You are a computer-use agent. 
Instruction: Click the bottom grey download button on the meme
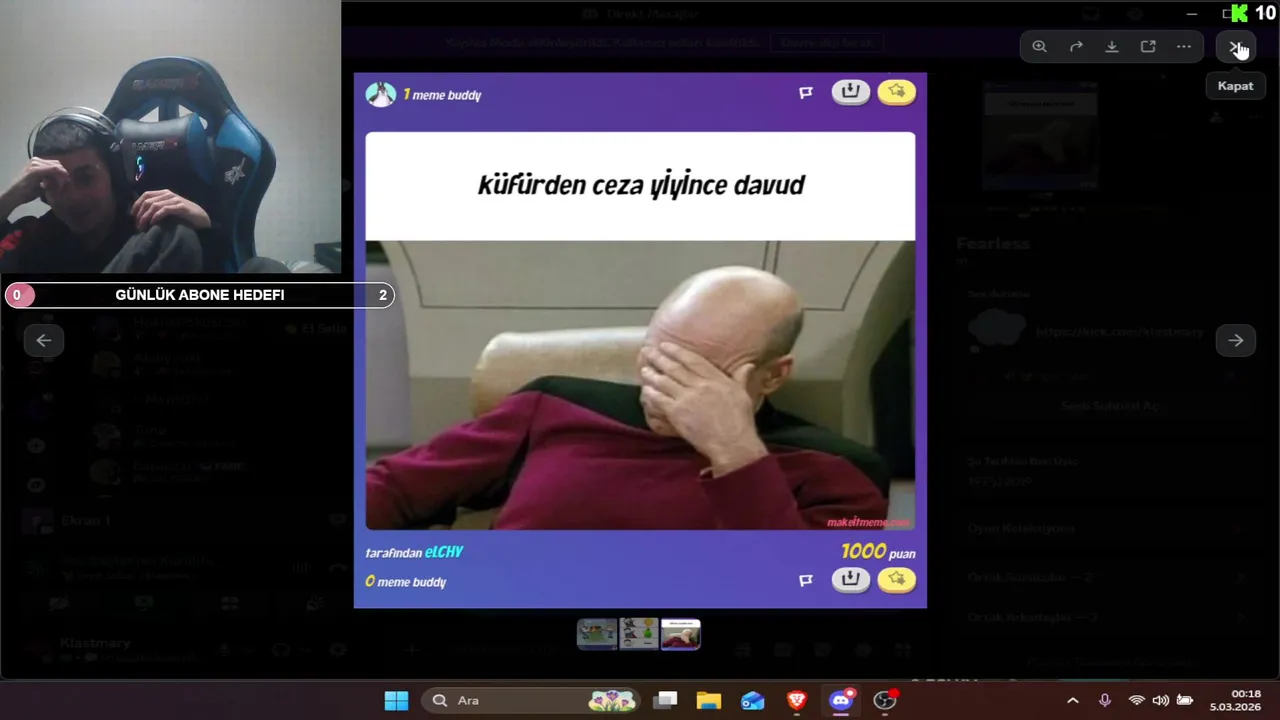click(851, 580)
